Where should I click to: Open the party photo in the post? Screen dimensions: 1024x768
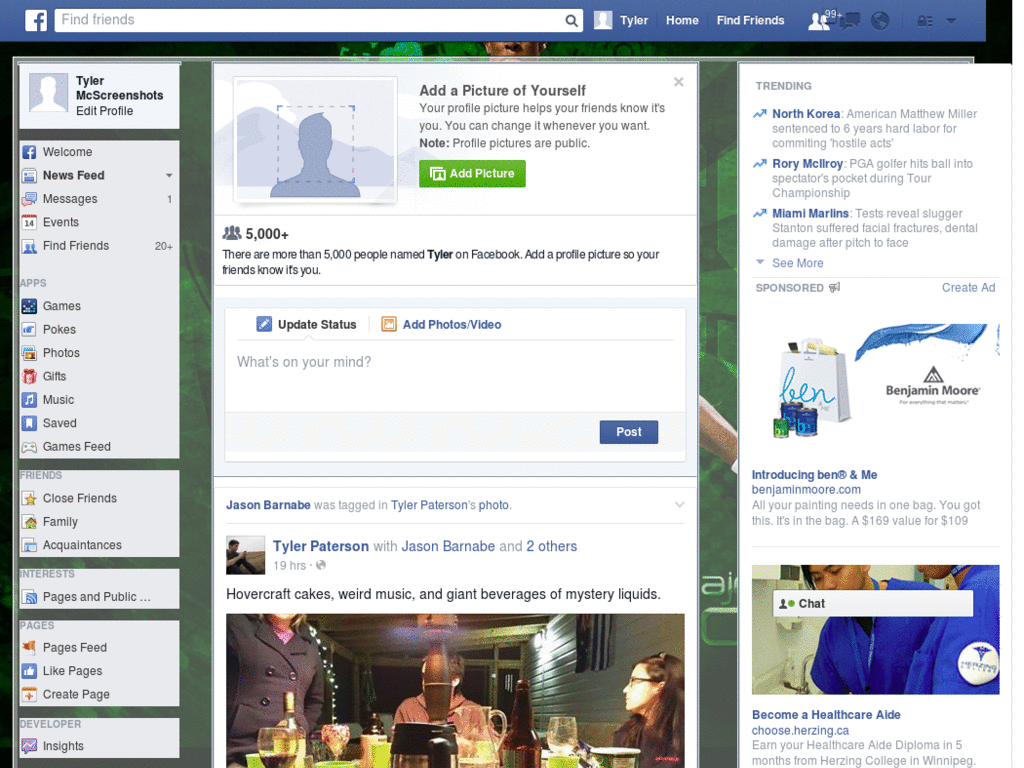coord(455,691)
